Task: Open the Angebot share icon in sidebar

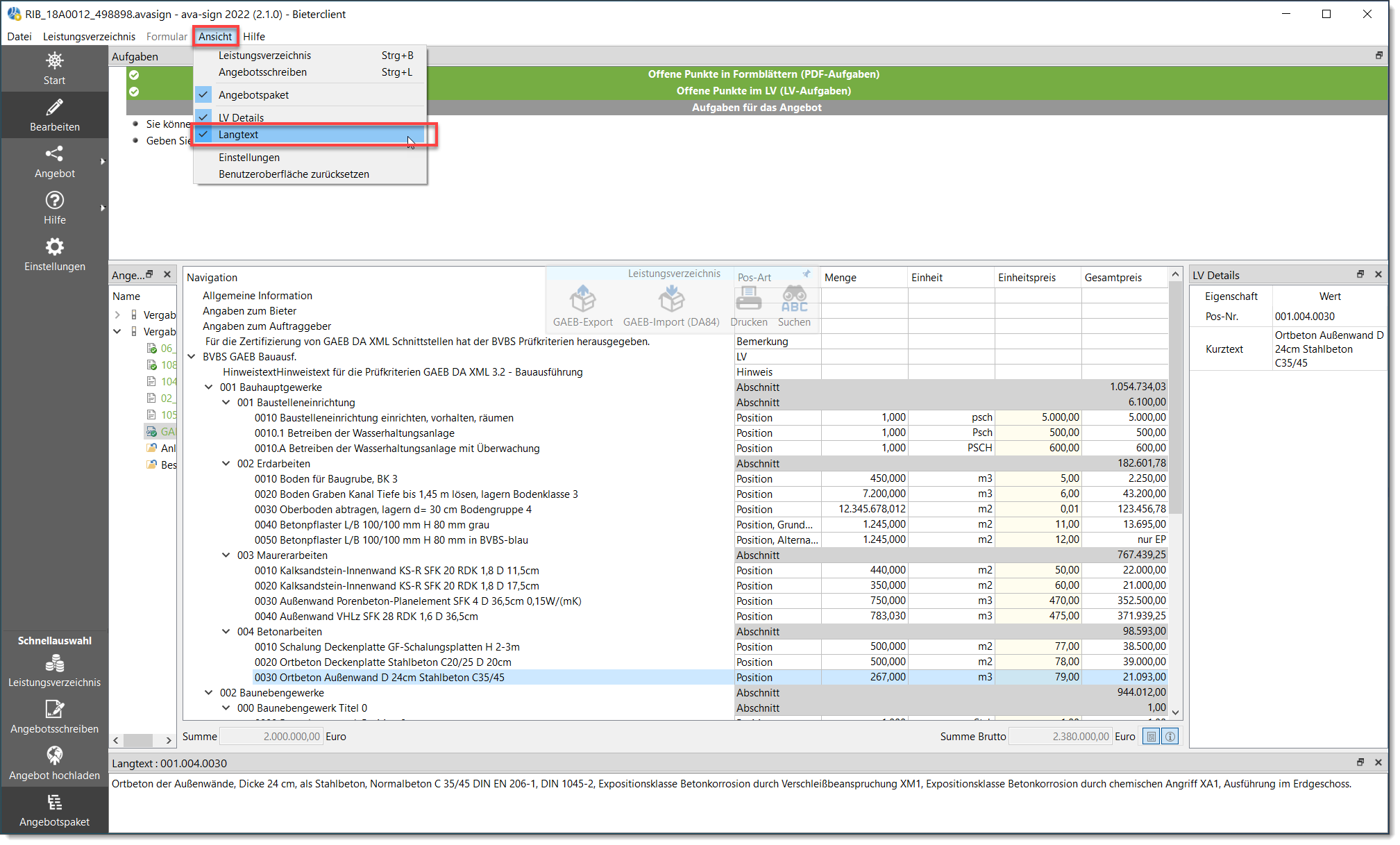Action: pyautogui.click(x=54, y=162)
